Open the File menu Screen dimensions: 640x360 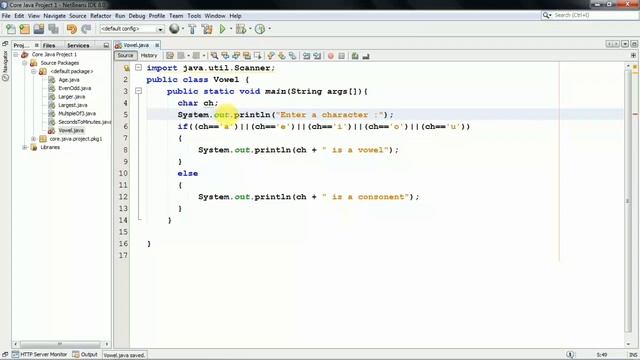pos(6,16)
